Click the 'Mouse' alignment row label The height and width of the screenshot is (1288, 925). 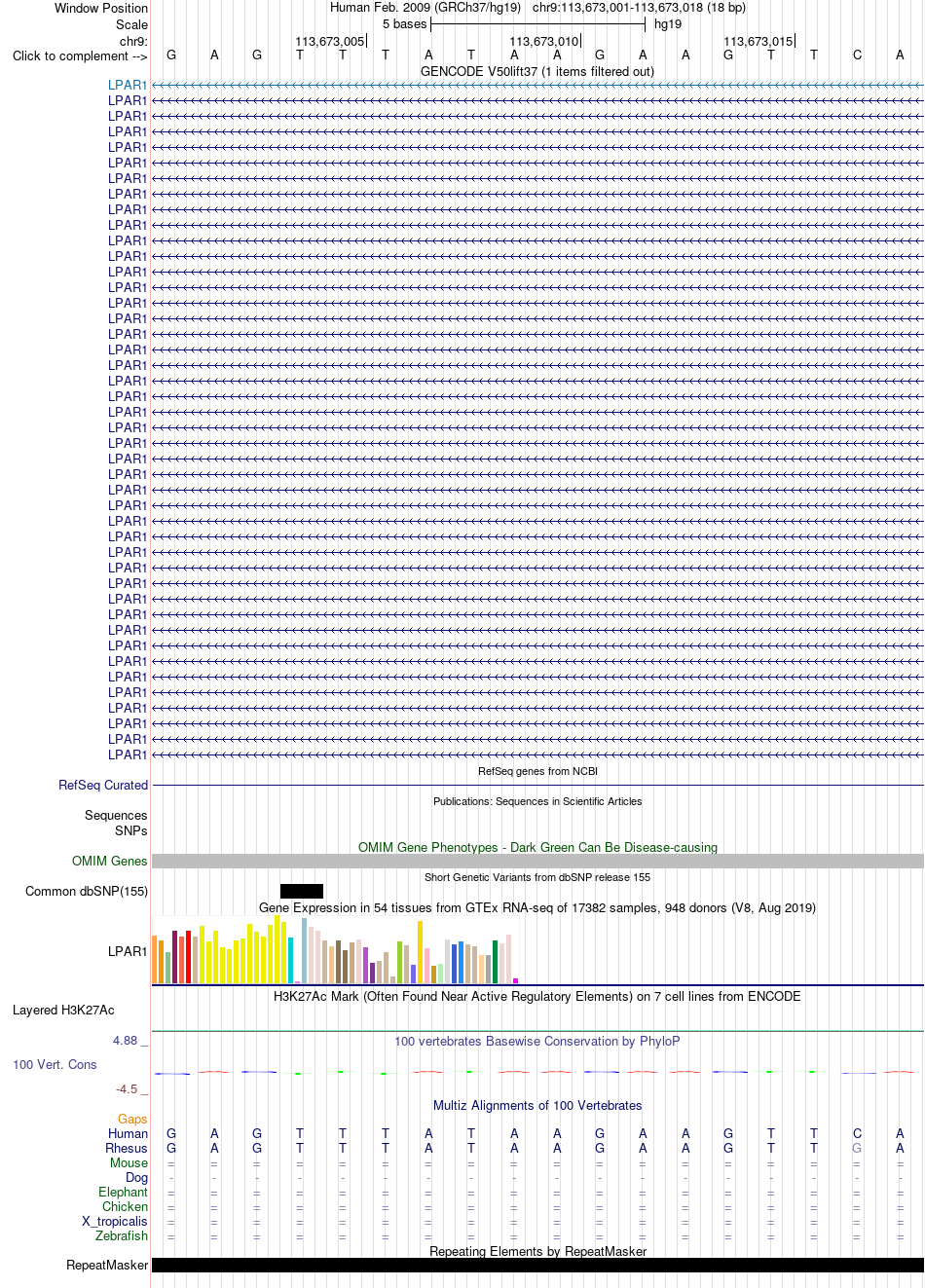pos(129,1162)
